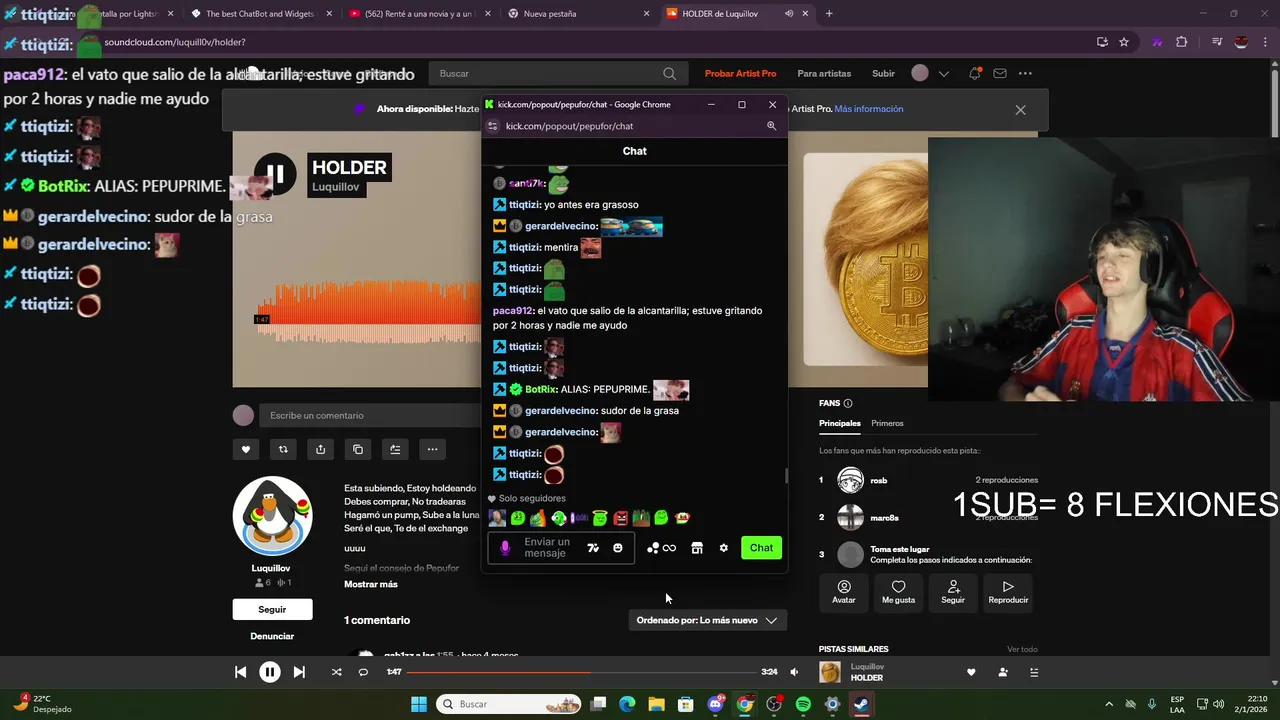Switch to Primeros fans tab
Image resolution: width=1280 pixels, height=720 pixels.
(x=887, y=423)
